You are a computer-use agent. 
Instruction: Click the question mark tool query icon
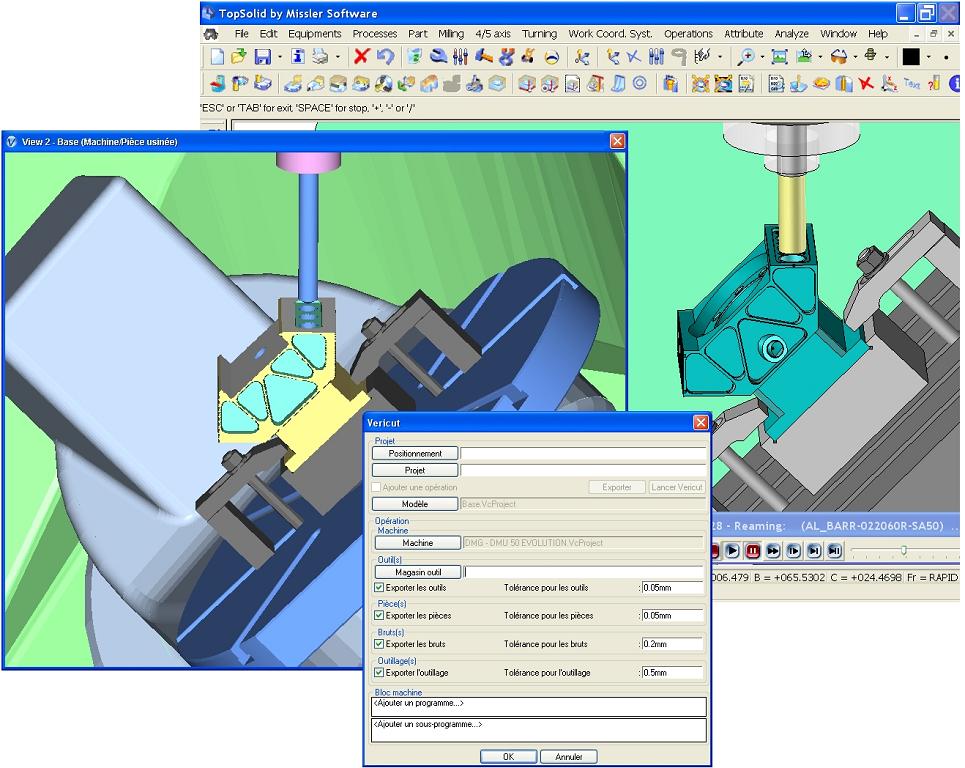(934, 83)
